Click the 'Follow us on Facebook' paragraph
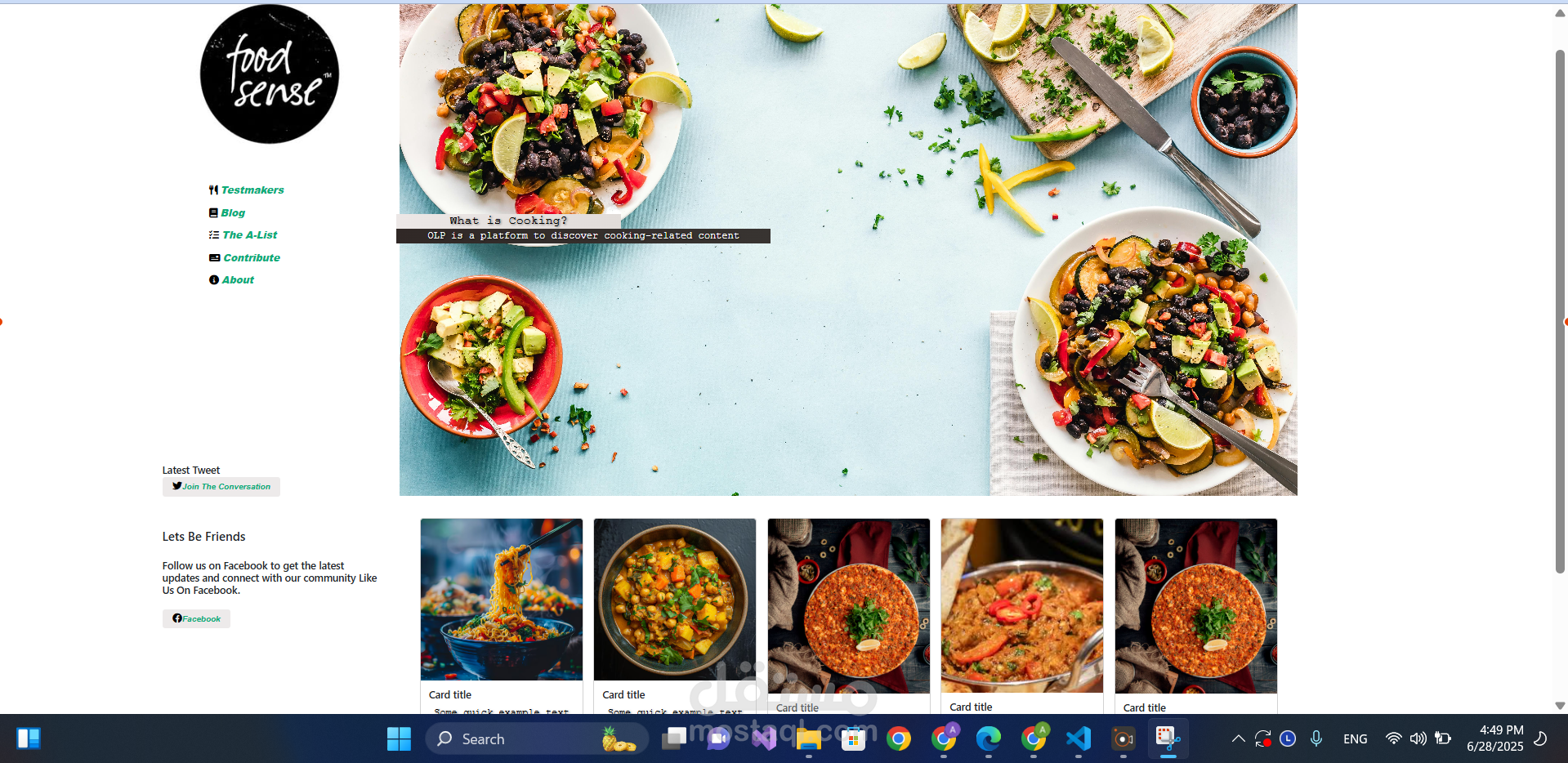 270,578
